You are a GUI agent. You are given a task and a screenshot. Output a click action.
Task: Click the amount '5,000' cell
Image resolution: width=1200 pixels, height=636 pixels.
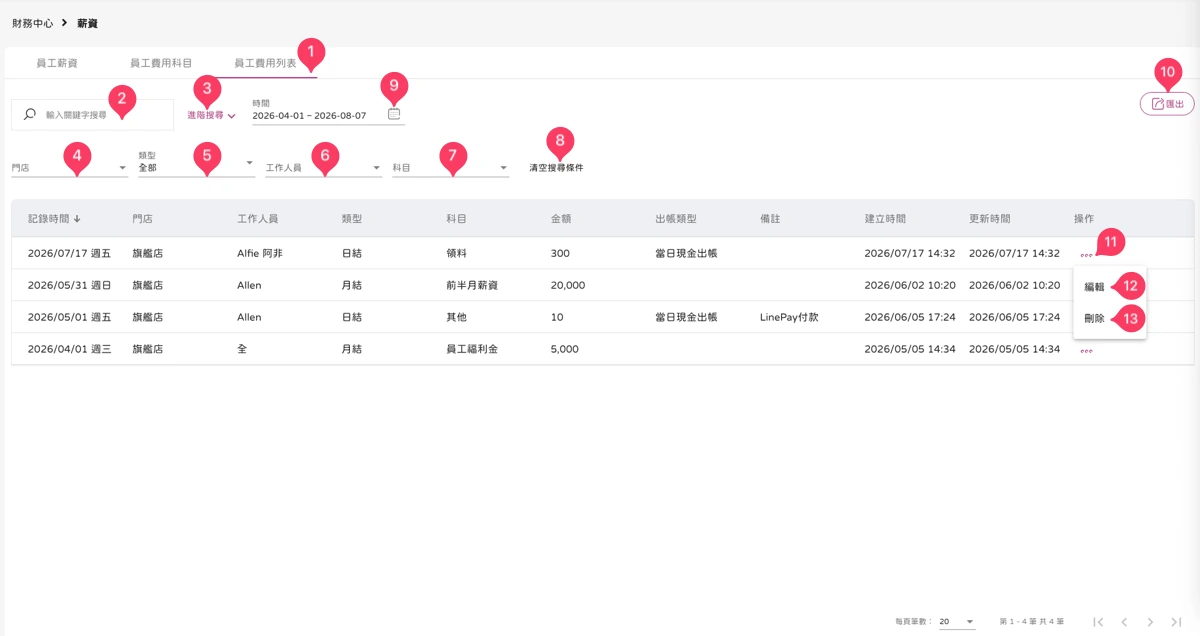[x=565, y=350]
